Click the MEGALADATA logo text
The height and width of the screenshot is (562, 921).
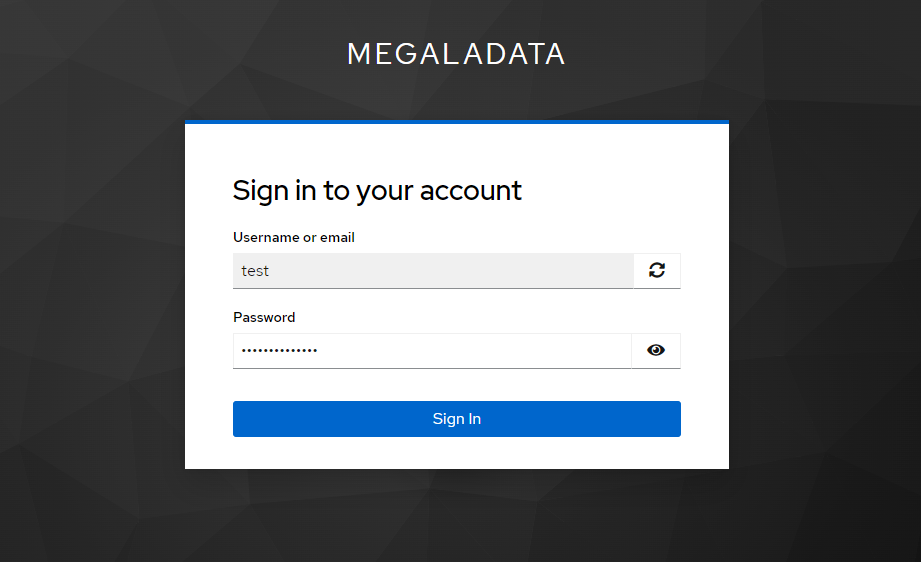456,54
